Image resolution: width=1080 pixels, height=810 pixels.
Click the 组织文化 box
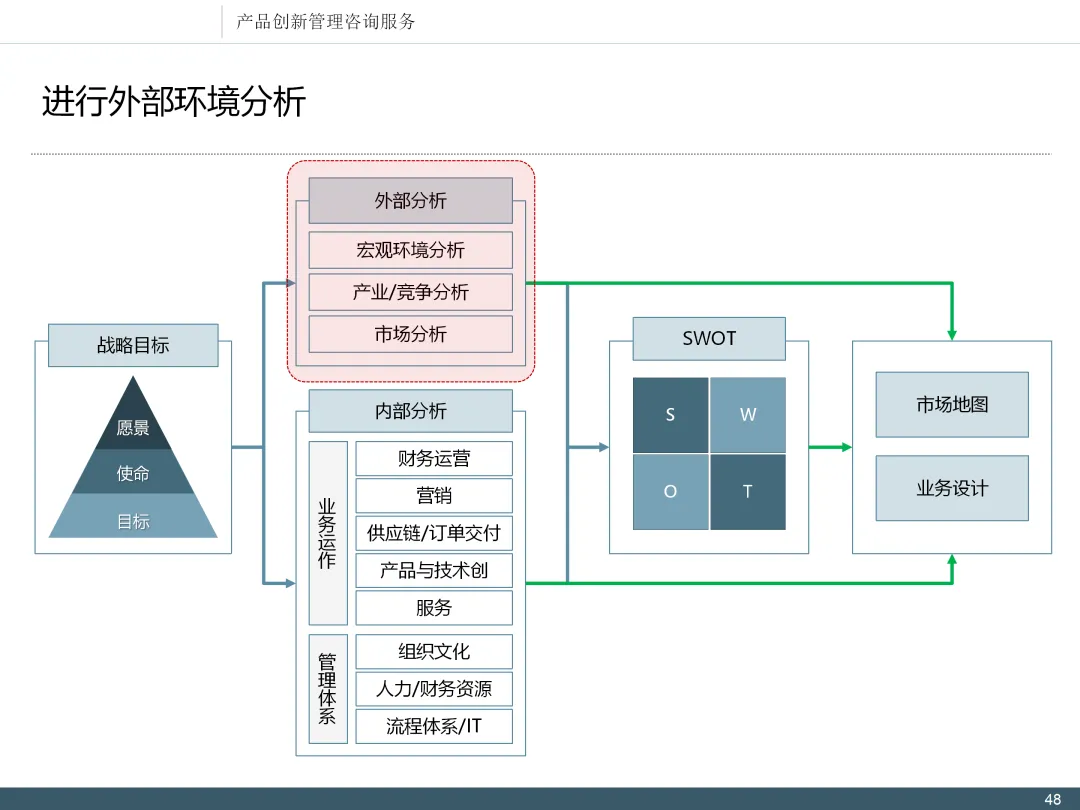(434, 652)
